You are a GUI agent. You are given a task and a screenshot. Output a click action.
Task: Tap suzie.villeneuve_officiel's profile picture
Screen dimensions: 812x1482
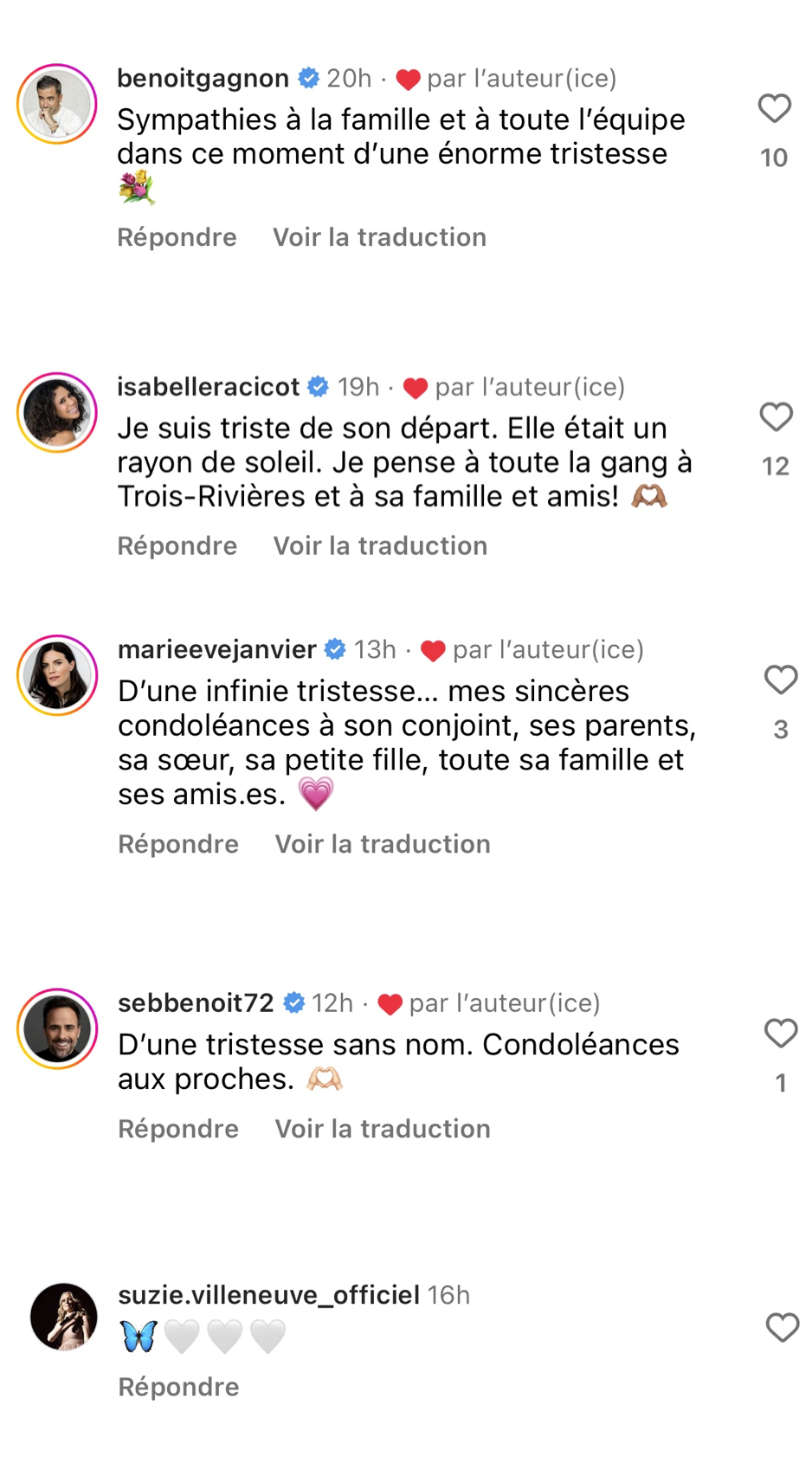64,1317
